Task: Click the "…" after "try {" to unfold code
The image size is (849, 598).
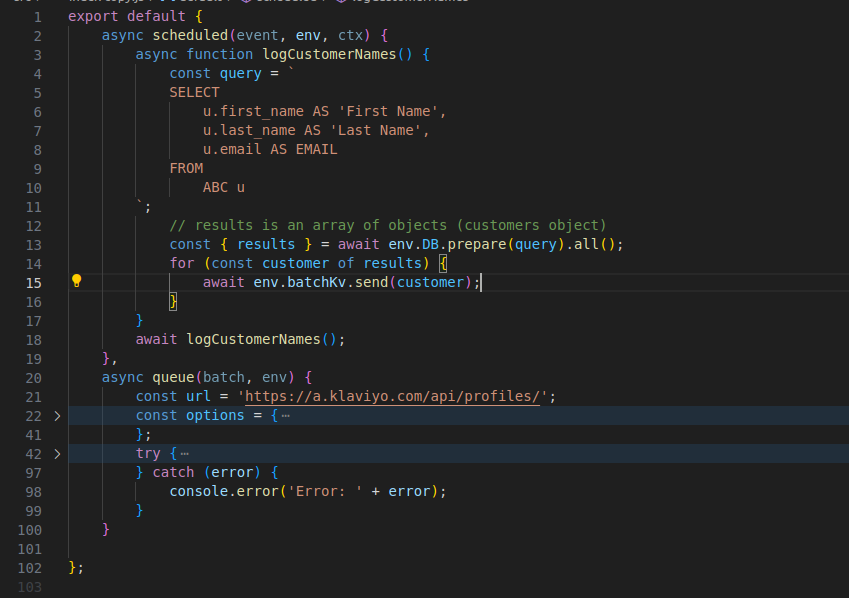Action: 186,453
